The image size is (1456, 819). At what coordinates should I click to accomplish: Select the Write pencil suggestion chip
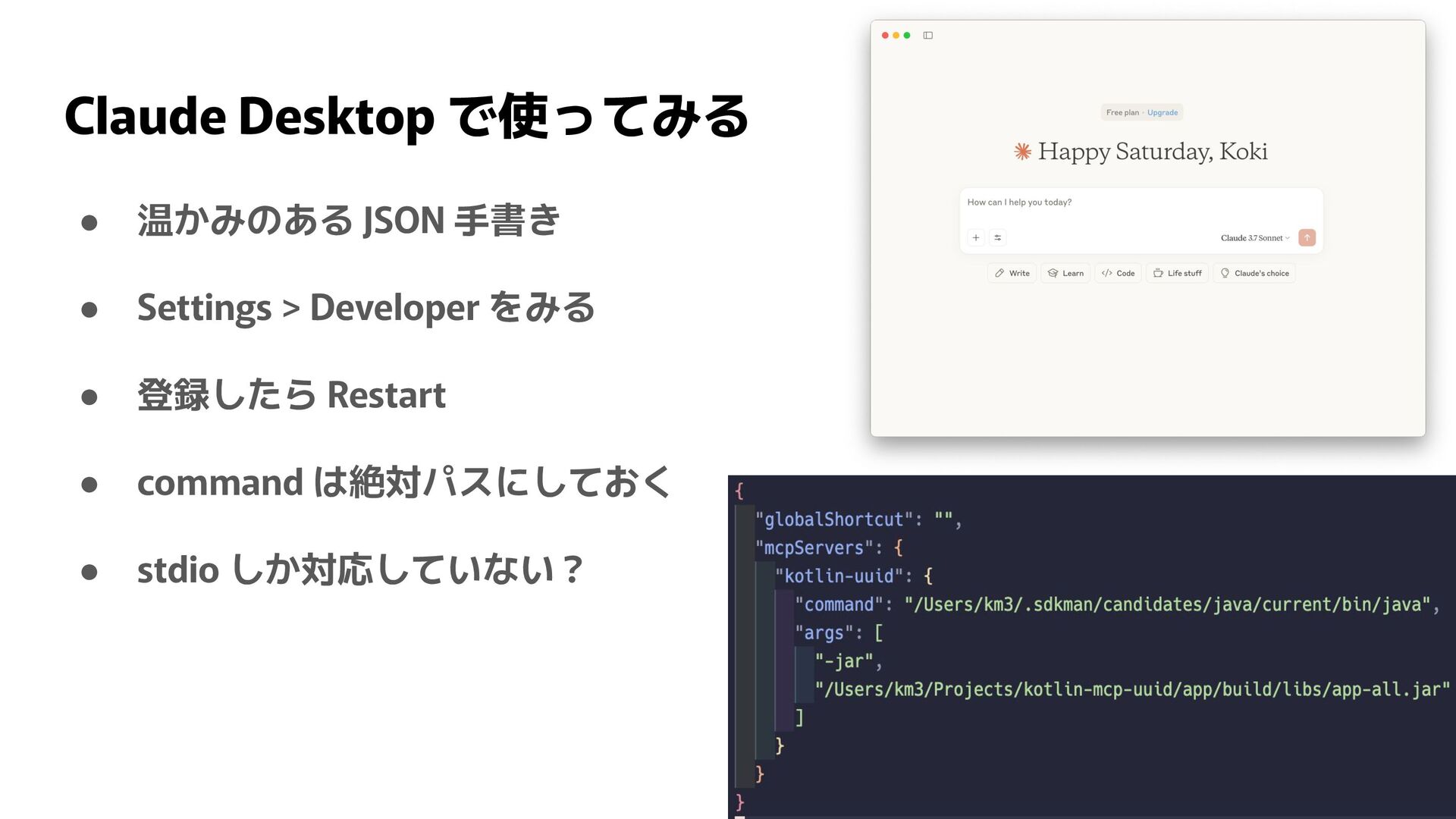pyautogui.click(x=1012, y=274)
